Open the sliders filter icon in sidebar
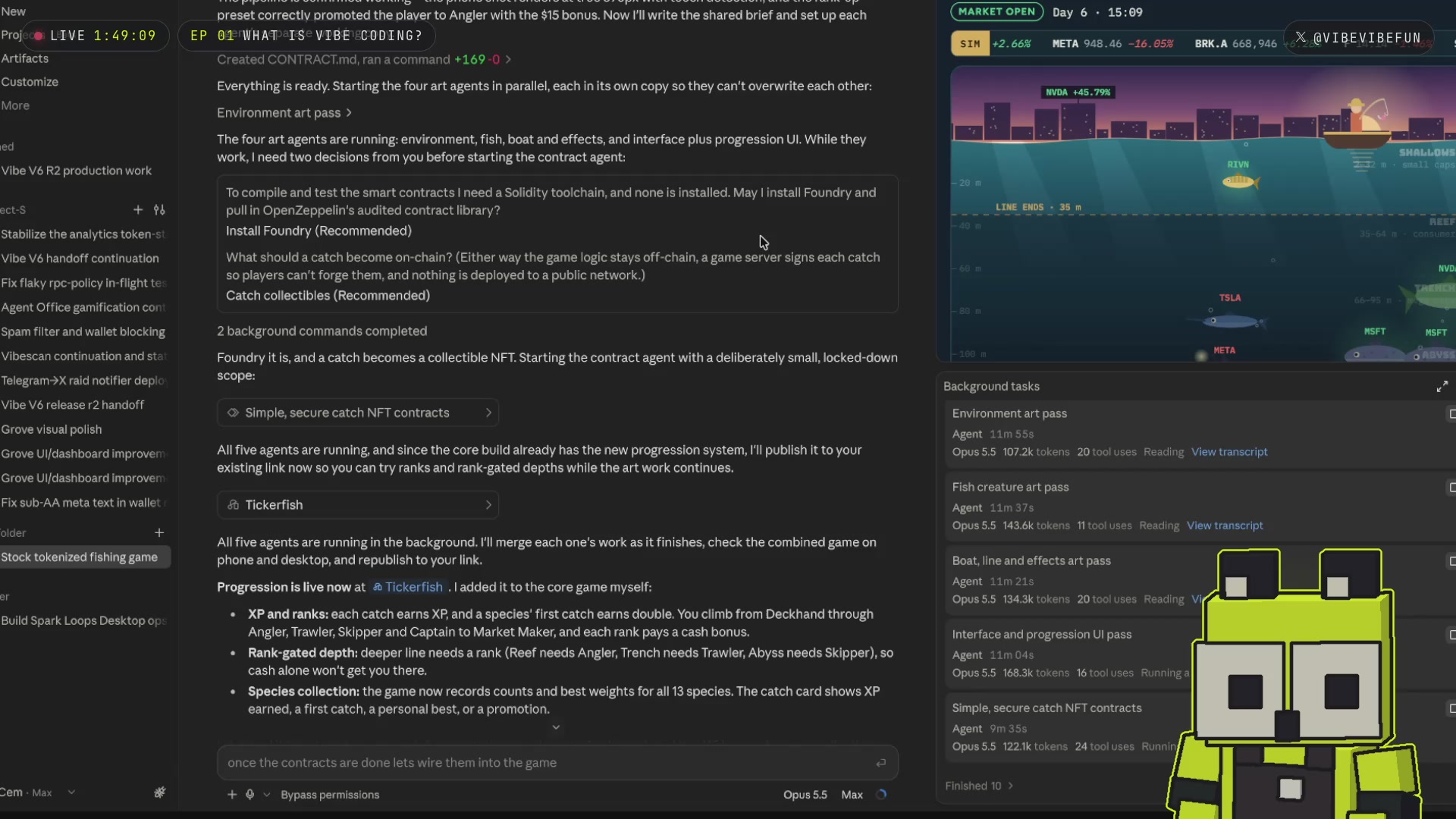The height and width of the screenshot is (819, 1456). (159, 210)
